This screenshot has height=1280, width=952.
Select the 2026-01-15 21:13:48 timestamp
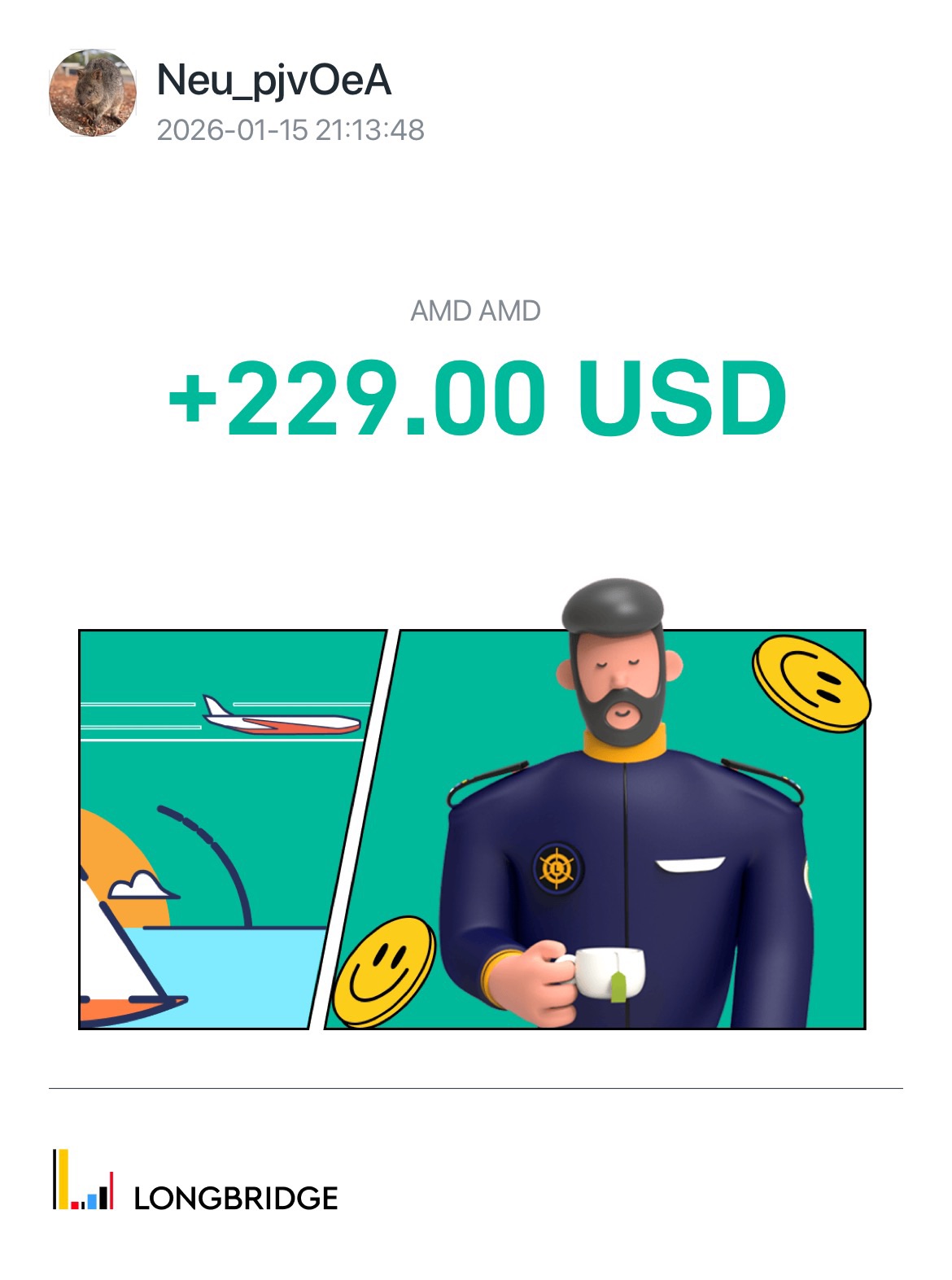tap(290, 130)
